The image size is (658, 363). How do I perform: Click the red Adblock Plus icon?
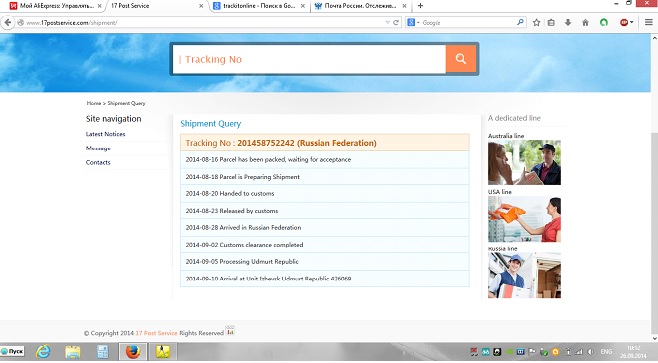(624, 23)
